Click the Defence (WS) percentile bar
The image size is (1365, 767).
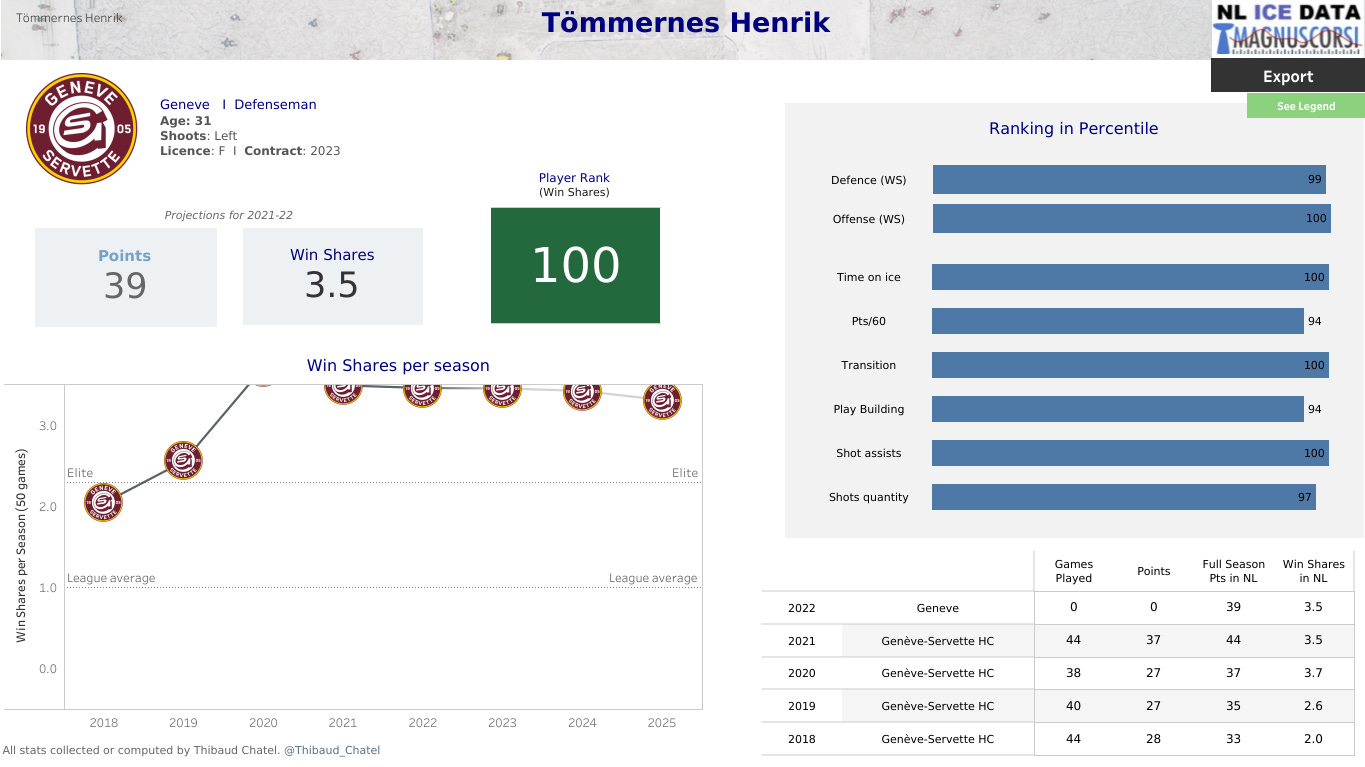pos(1129,180)
